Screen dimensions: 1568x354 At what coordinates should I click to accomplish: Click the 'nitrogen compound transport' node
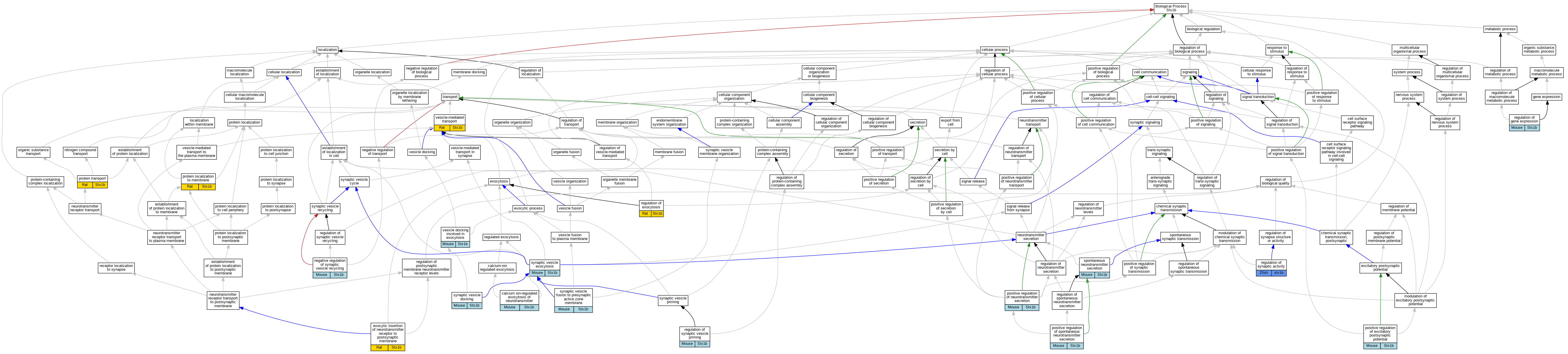click(80, 152)
